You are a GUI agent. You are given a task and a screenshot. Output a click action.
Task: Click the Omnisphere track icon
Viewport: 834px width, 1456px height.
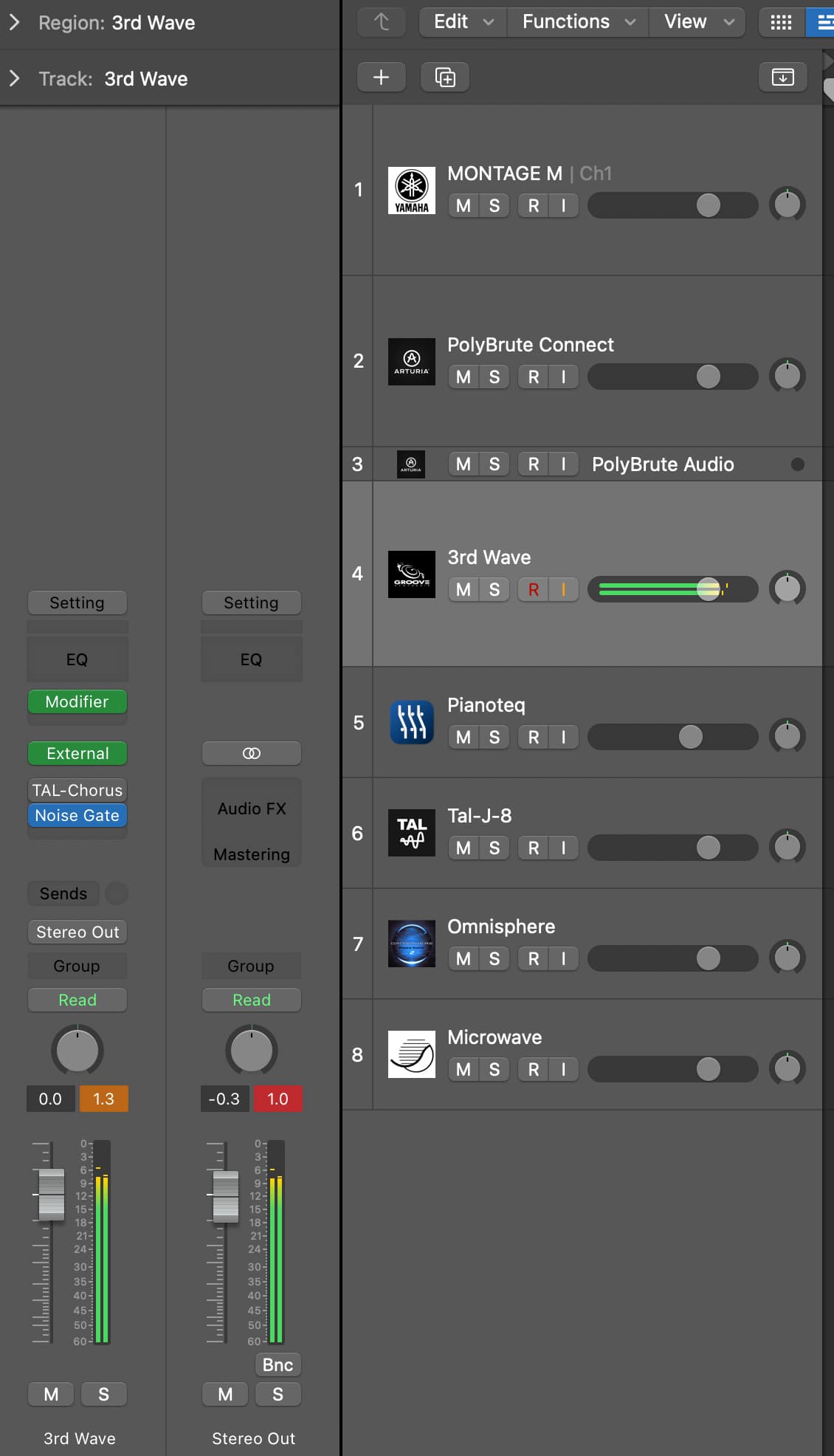tap(412, 944)
